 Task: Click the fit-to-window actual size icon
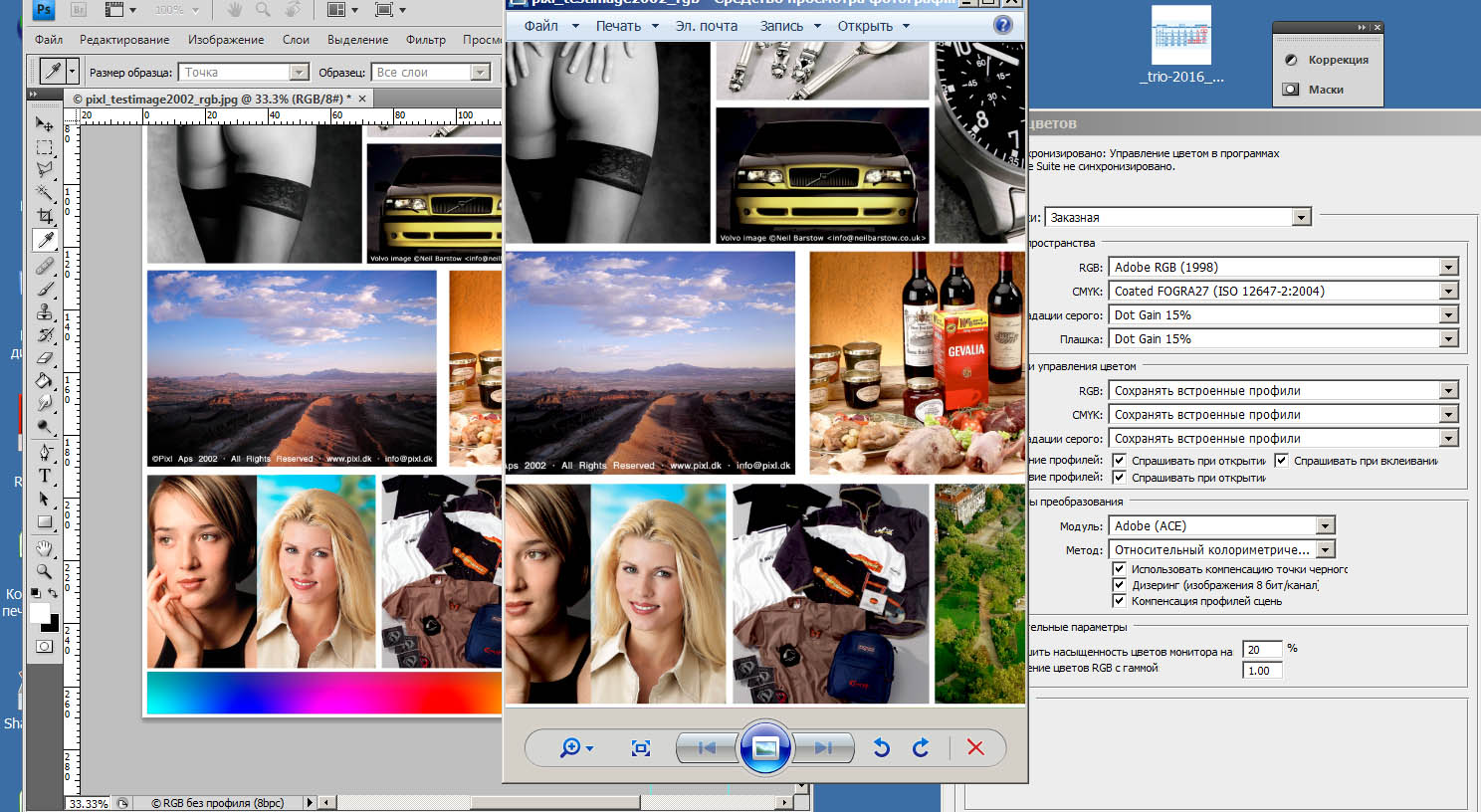641,747
